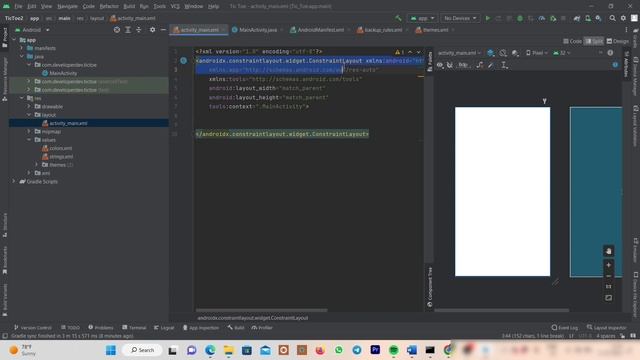Zoom out the design preview with minus
Image resolution: width=640 pixels, height=360 pixels.
coord(608,276)
